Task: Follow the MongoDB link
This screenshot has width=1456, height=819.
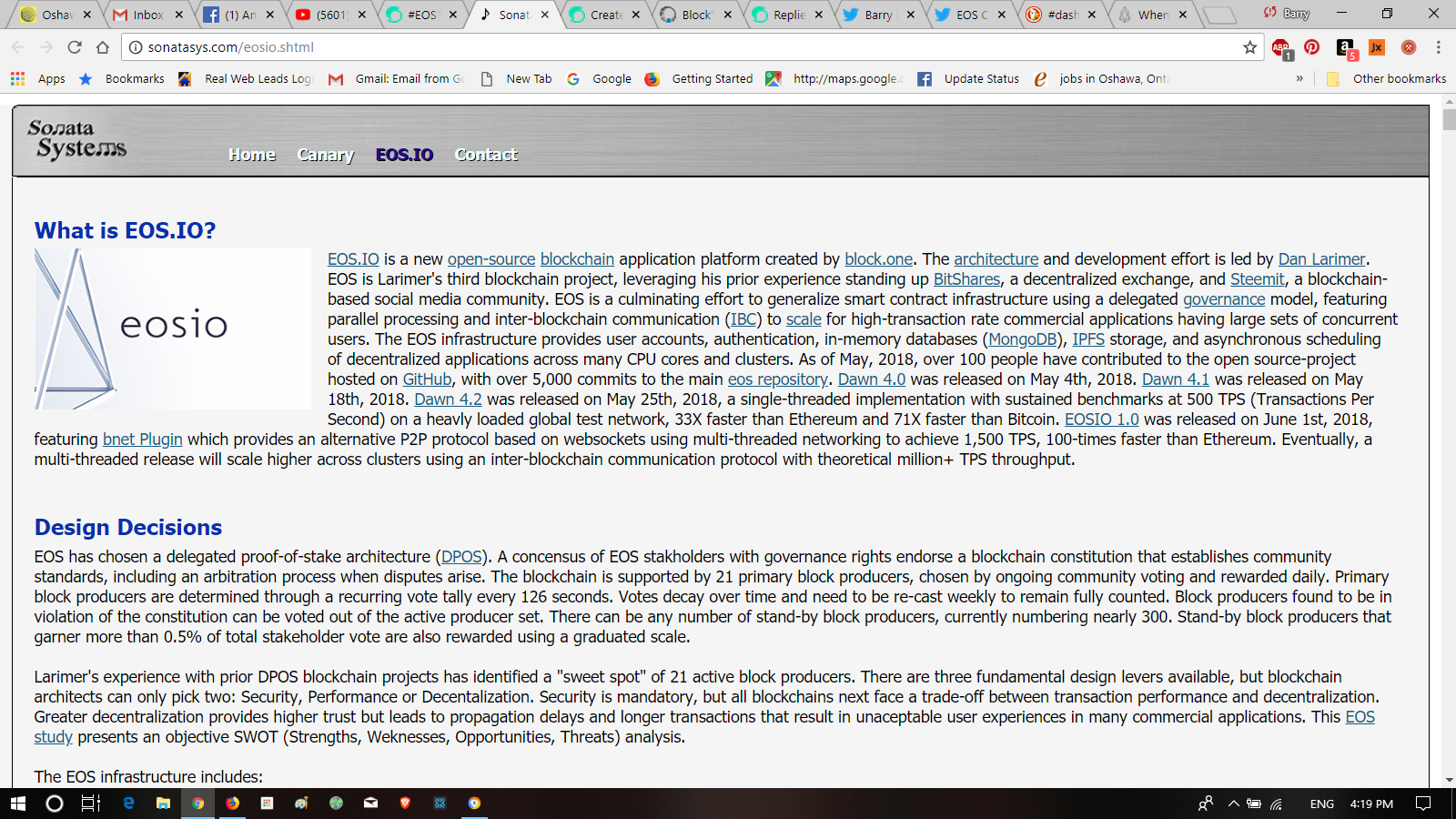Action: click(1023, 339)
